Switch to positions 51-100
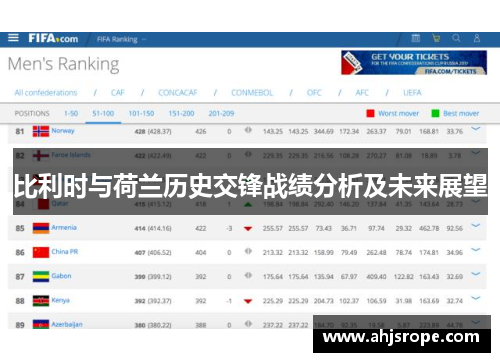The image size is (500, 362). point(103,114)
